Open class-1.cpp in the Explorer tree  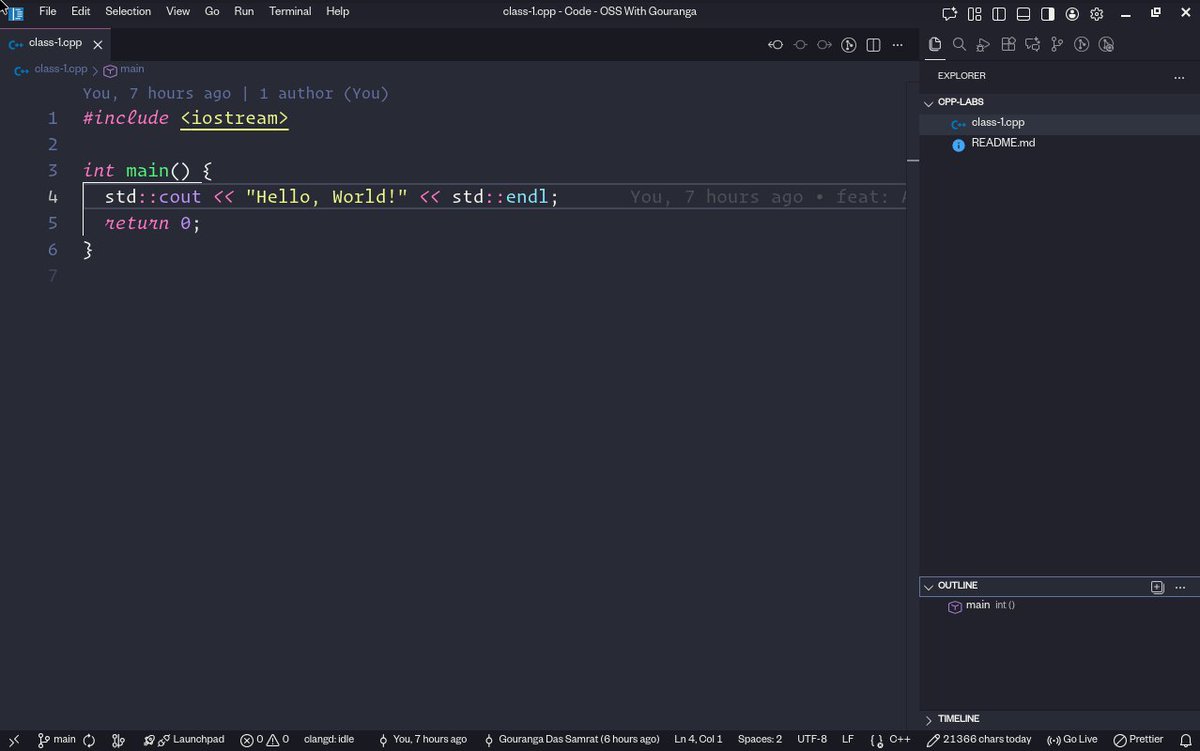click(1059, 123)
